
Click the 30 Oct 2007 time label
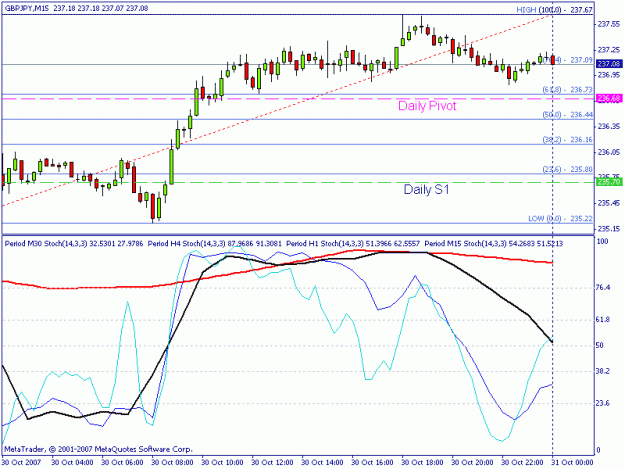pos(22,463)
